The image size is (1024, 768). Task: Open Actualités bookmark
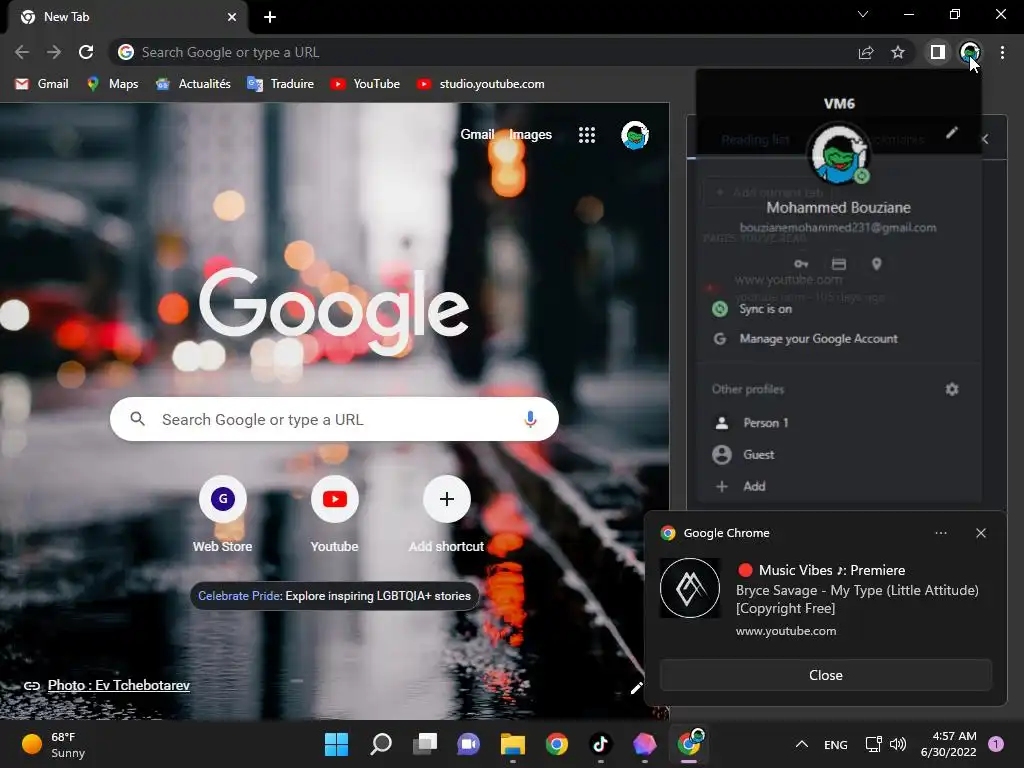pyautogui.click(x=193, y=84)
